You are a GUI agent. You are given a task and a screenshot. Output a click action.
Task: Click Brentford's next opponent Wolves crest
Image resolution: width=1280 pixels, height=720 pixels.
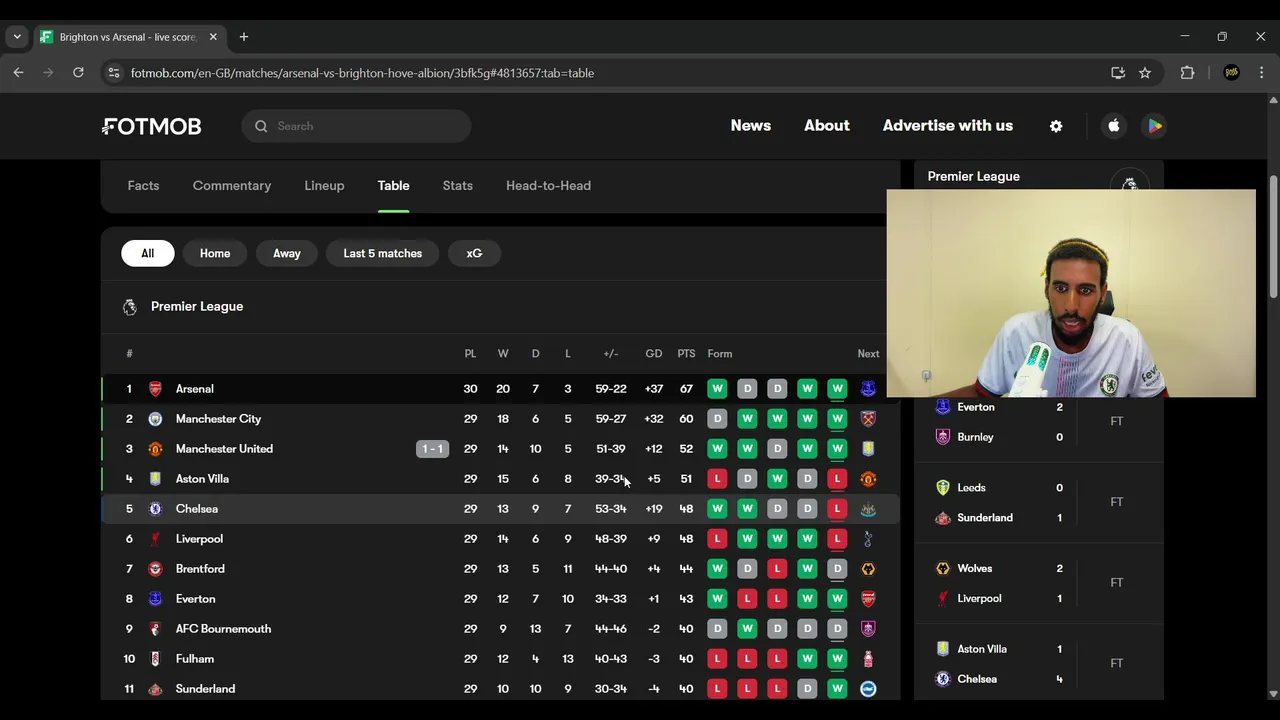(x=868, y=569)
